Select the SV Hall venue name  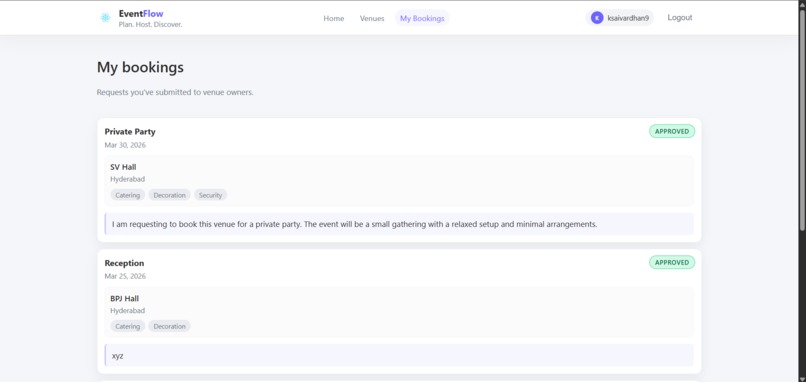(123, 167)
